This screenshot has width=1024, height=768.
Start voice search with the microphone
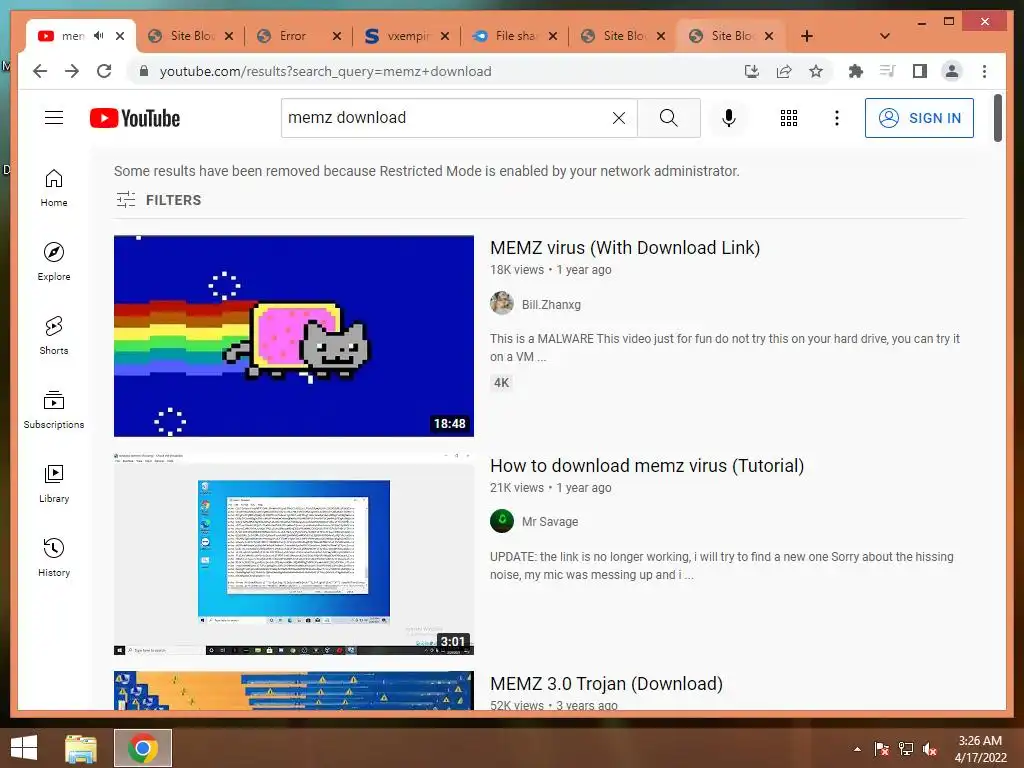(x=729, y=118)
